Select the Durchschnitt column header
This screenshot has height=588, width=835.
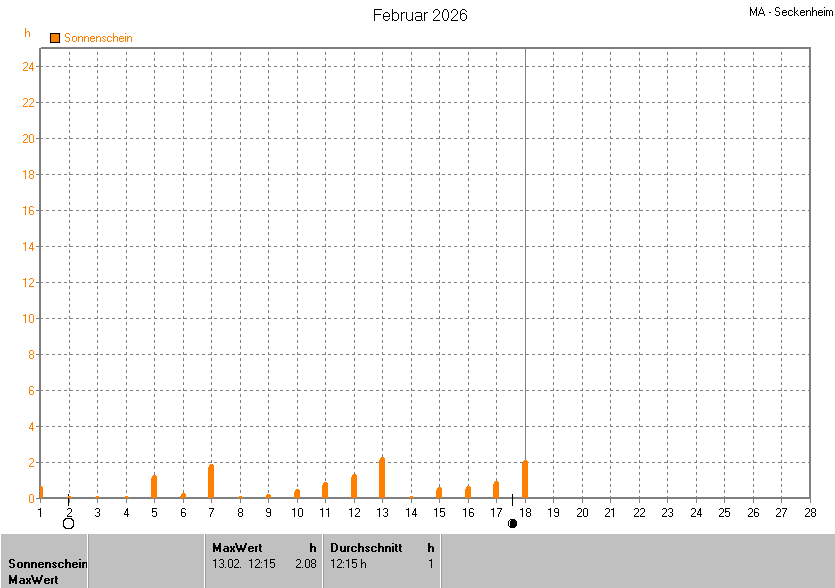tap(366, 547)
